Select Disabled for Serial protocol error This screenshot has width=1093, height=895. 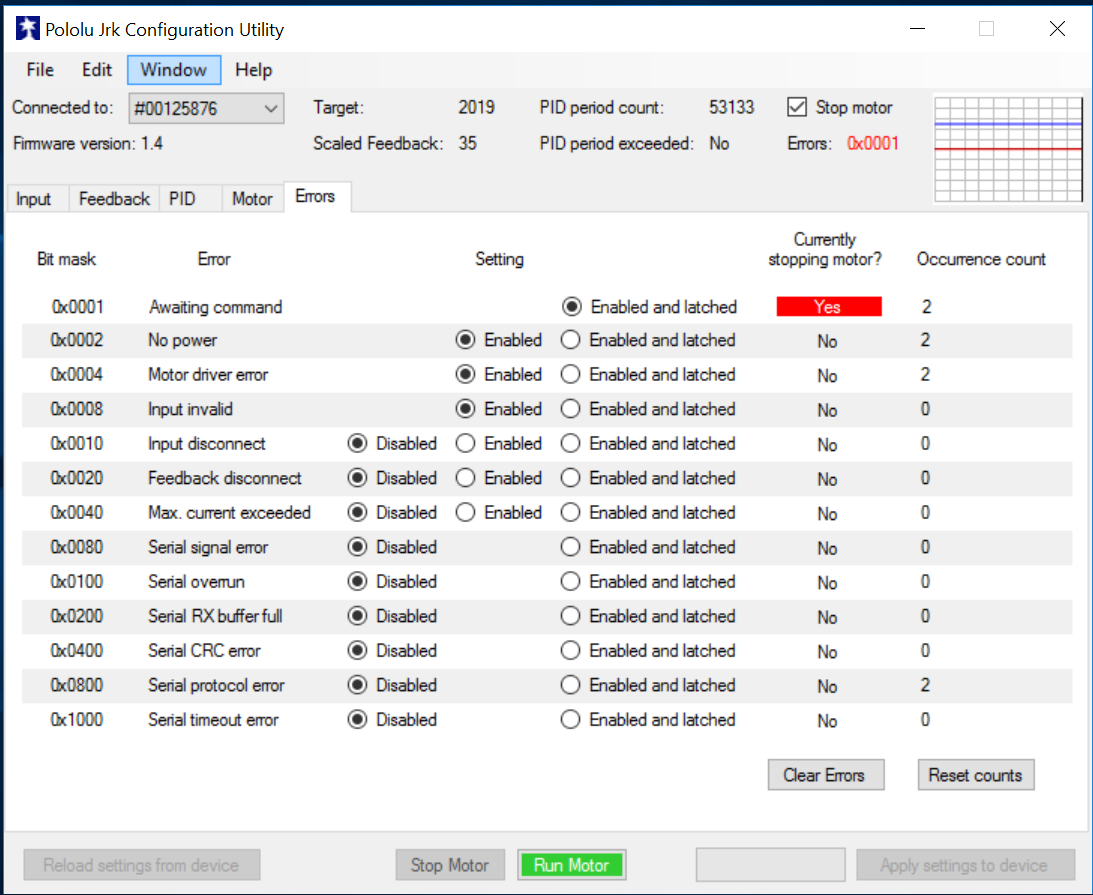point(392,685)
